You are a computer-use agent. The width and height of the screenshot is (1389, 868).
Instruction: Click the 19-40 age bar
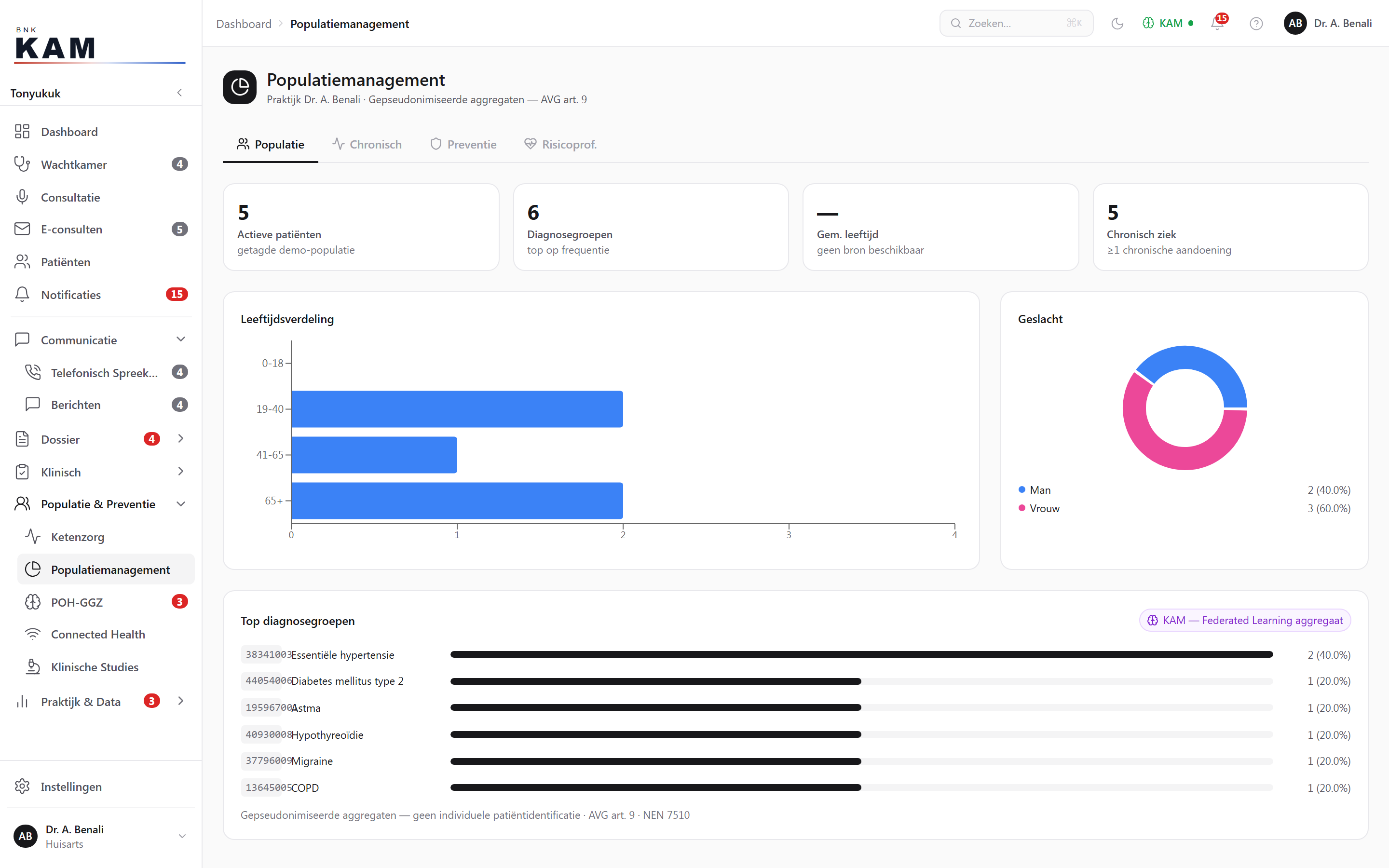[x=457, y=409]
